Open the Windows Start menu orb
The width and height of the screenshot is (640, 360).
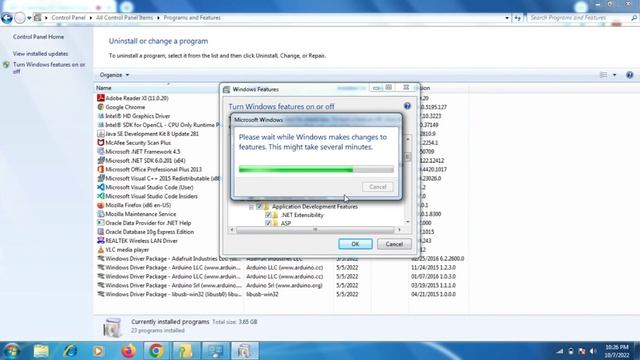(x=11, y=351)
